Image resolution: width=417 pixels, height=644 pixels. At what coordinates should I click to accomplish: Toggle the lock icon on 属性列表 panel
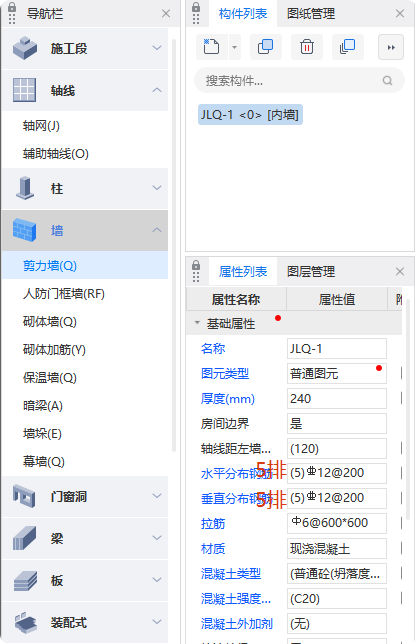coord(196,265)
